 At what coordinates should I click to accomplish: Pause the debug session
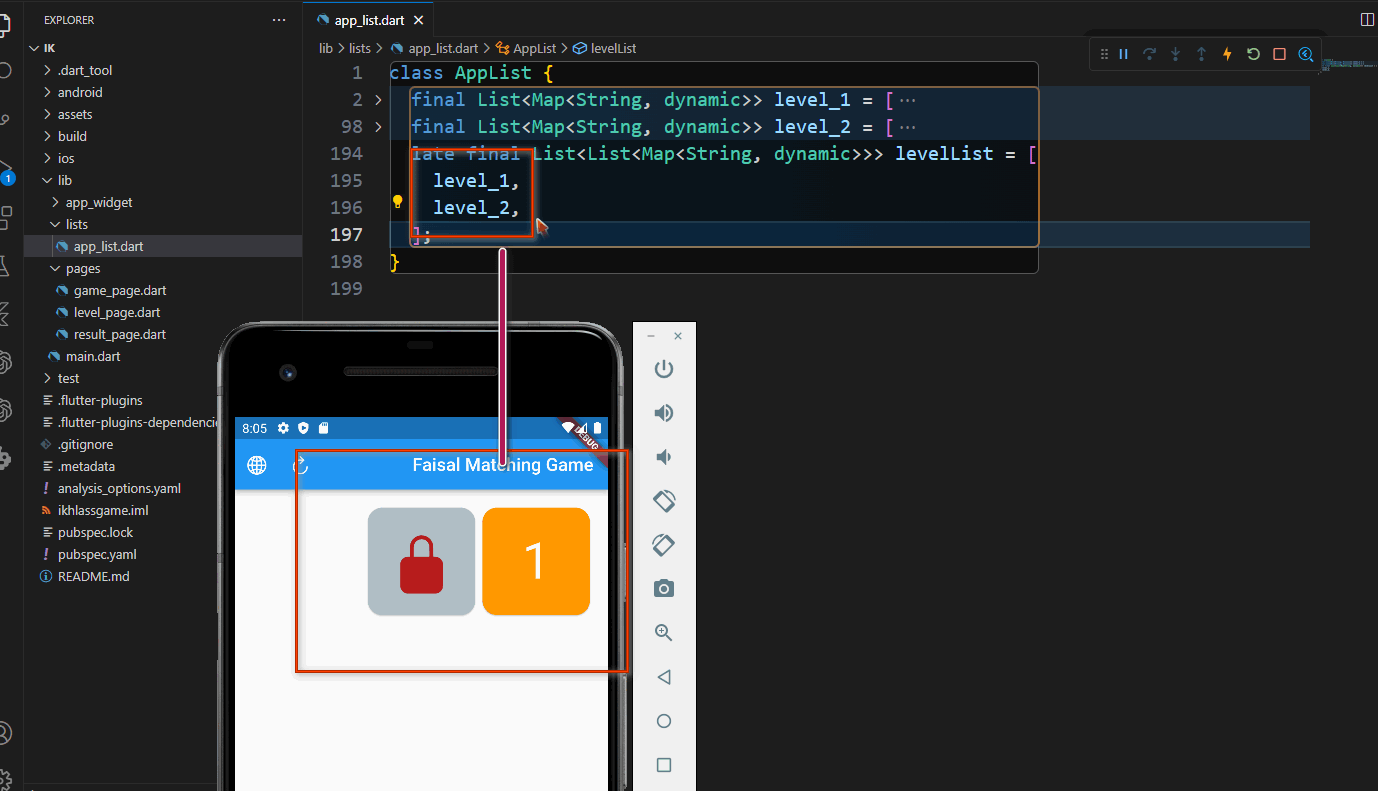click(x=1123, y=53)
